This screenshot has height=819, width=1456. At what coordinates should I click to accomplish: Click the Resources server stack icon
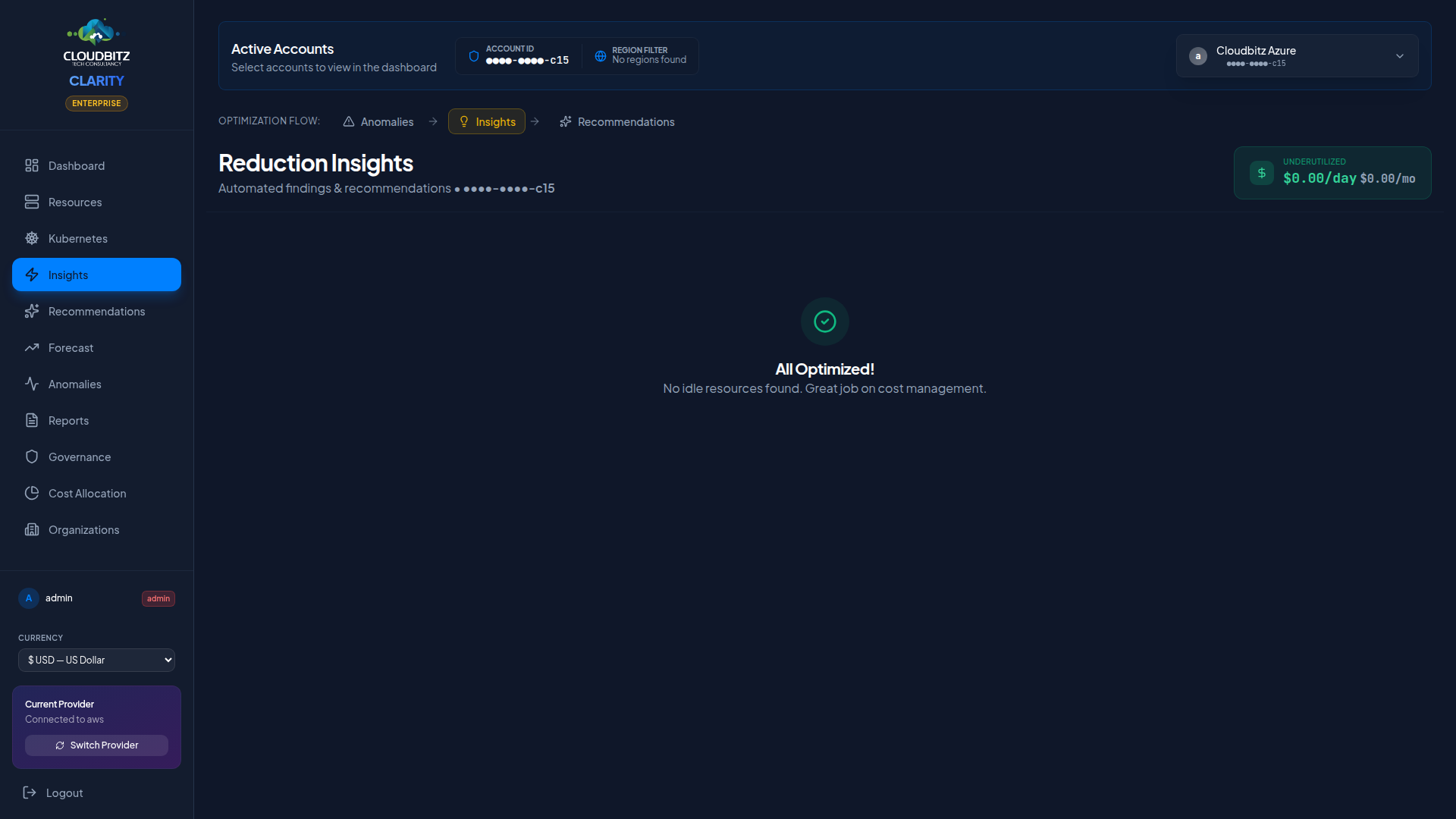click(x=32, y=202)
